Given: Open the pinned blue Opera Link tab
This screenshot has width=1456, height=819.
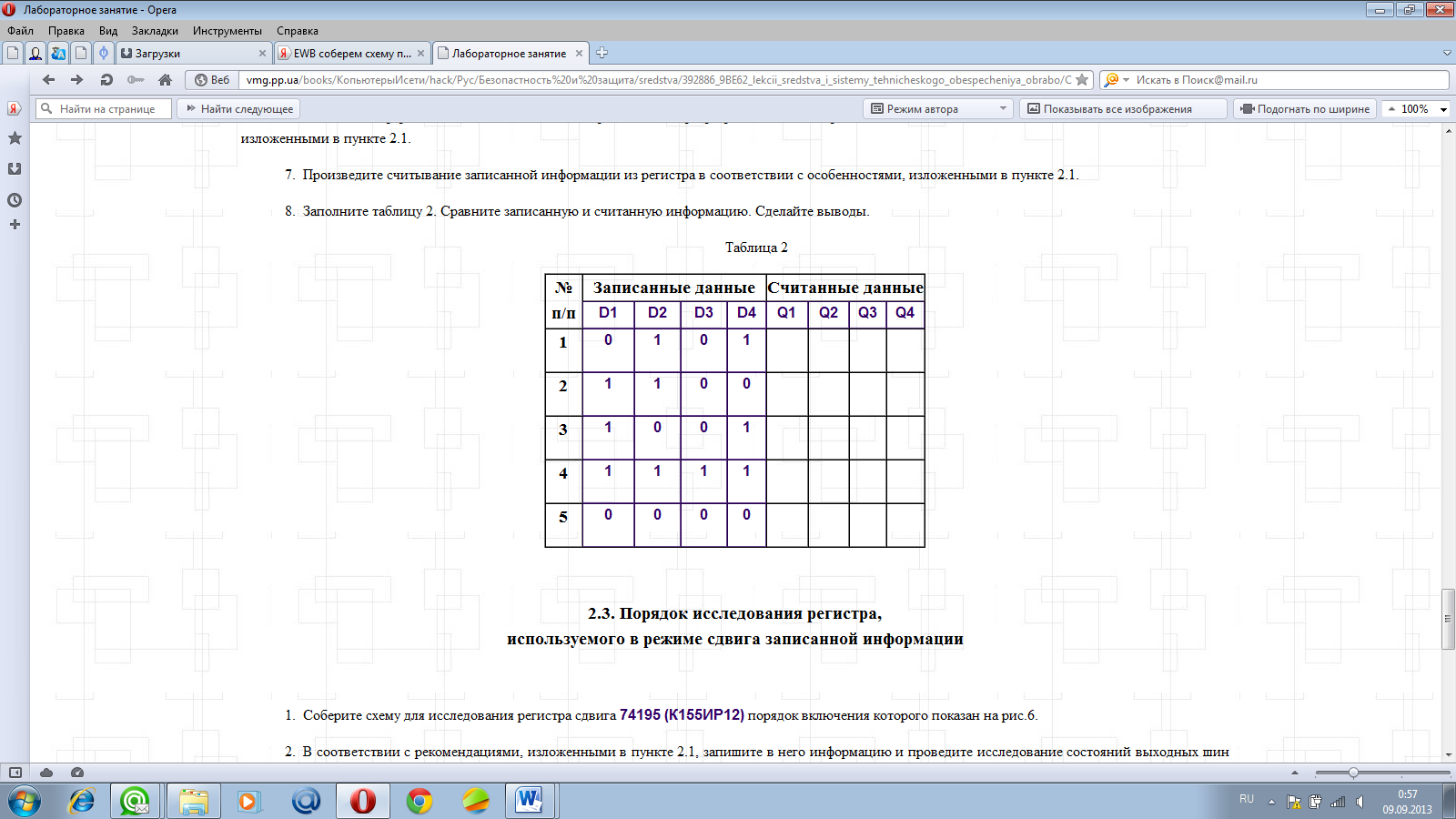Looking at the screenshot, I should (104, 53).
